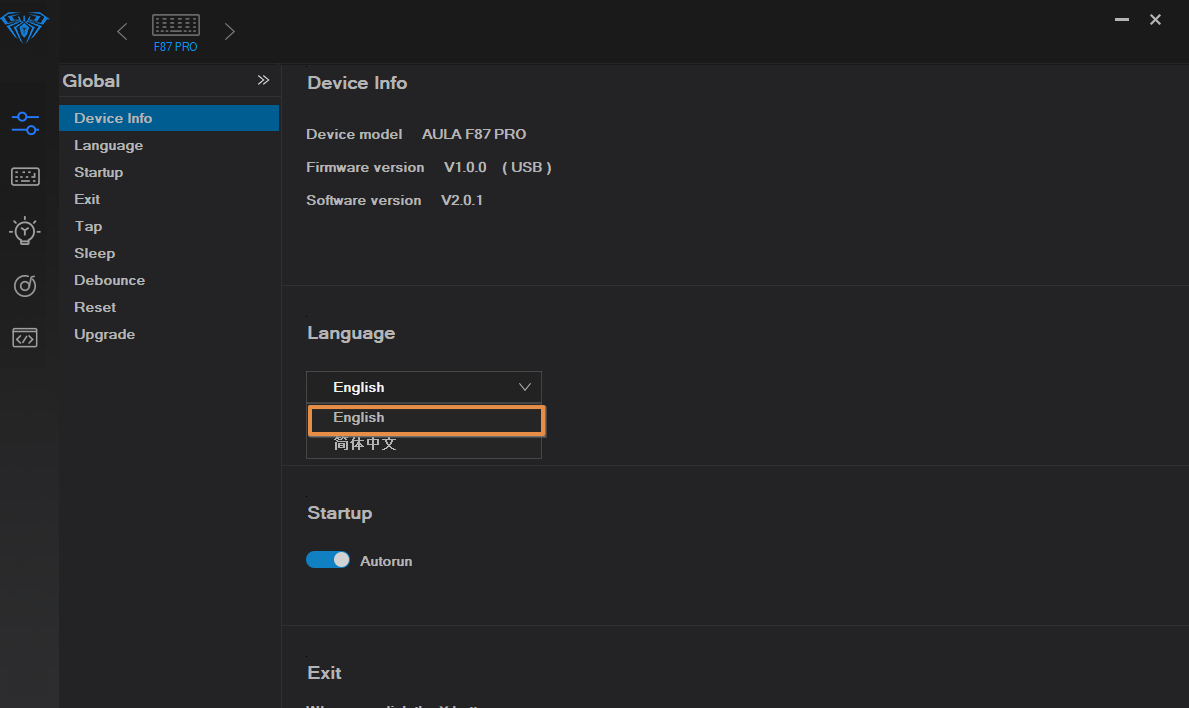Click the Exit section heading
The height and width of the screenshot is (708, 1189).
click(x=325, y=673)
